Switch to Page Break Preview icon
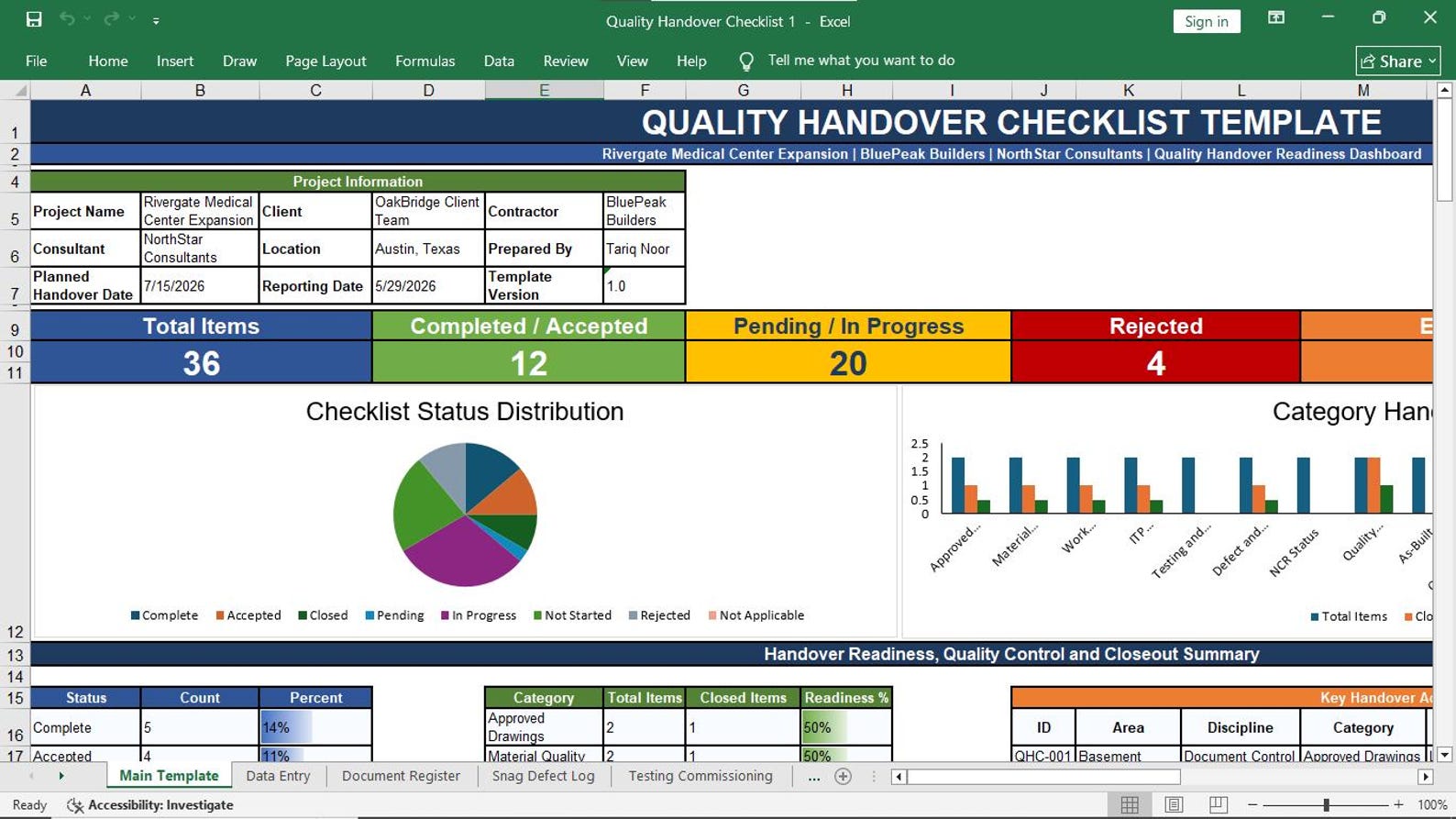 pyautogui.click(x=1218, y=804)
